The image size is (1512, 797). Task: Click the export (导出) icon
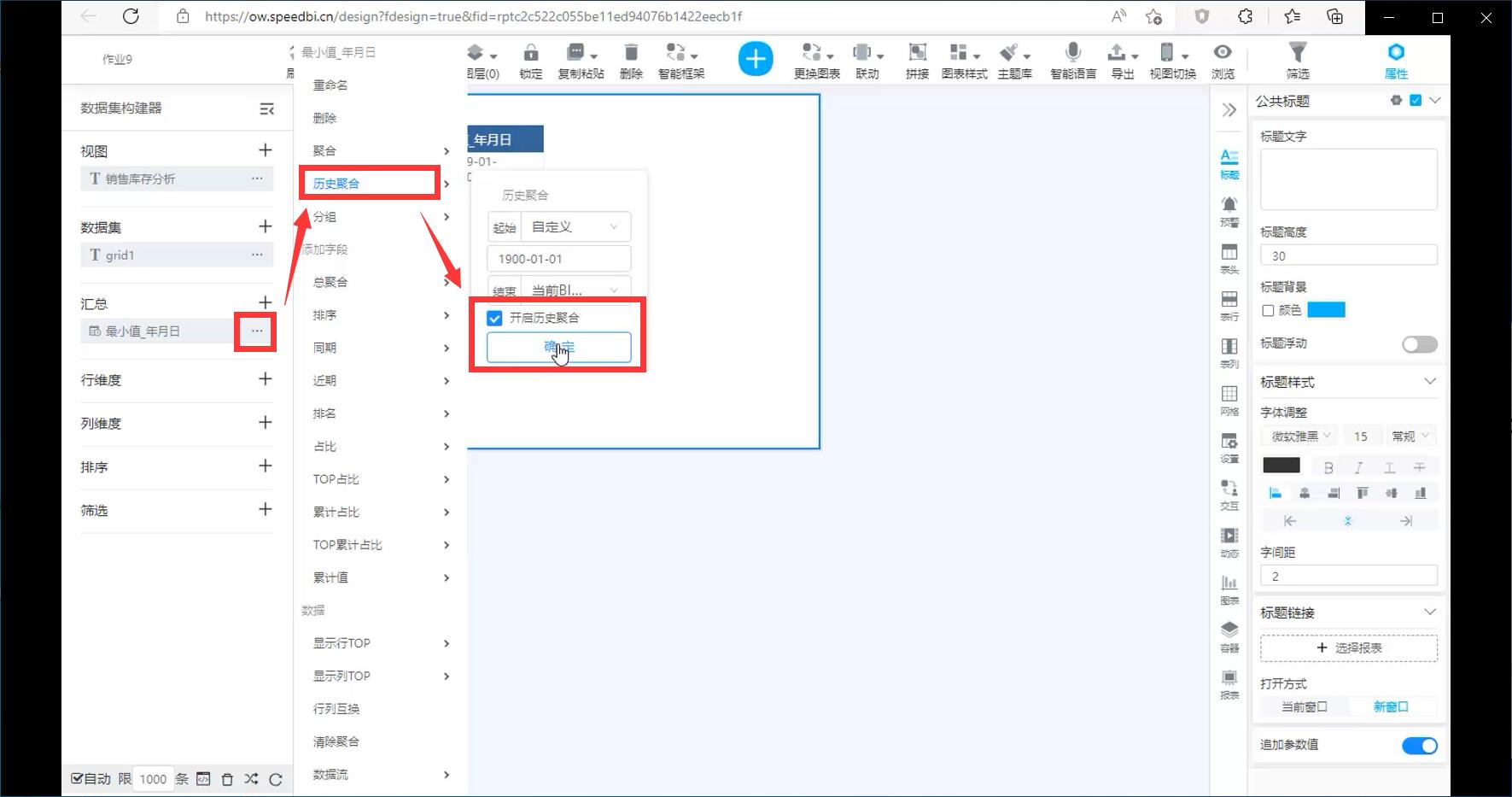click(x=1123, y=60)
